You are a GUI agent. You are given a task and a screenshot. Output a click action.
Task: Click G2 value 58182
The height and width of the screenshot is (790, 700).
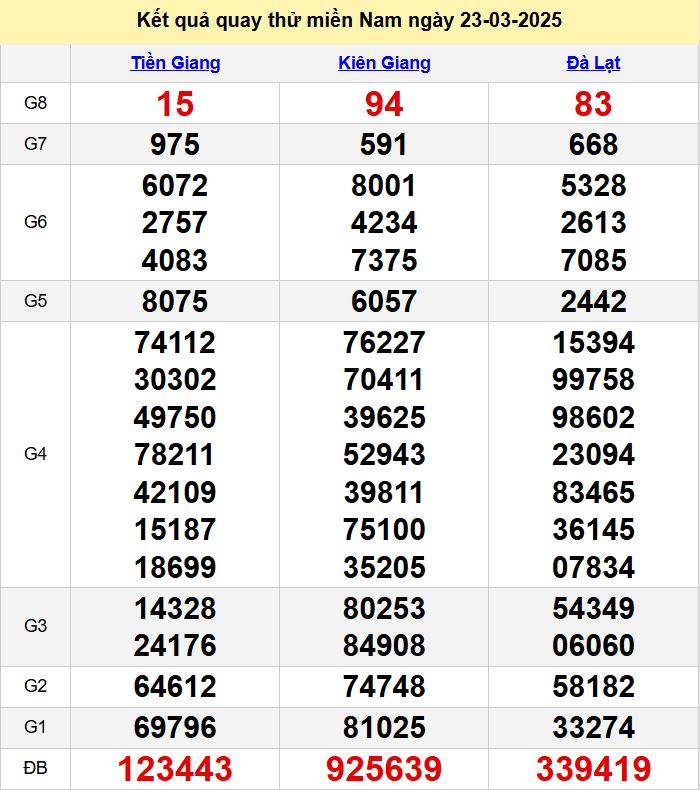click(594, 686)
